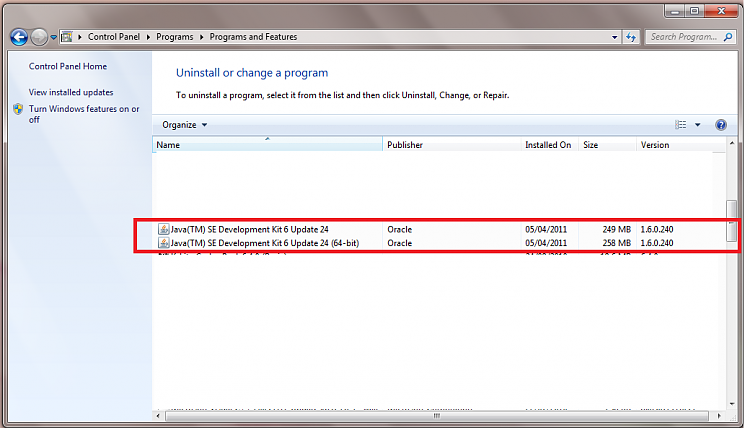Open Control Panel Home link
The image size is (750, 428).
point(67,66)
